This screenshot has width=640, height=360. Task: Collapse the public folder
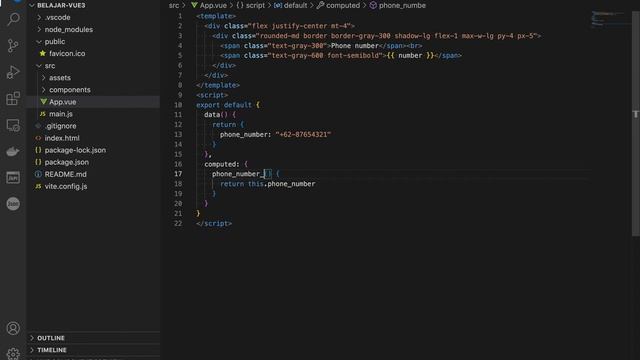pos(39,42)
